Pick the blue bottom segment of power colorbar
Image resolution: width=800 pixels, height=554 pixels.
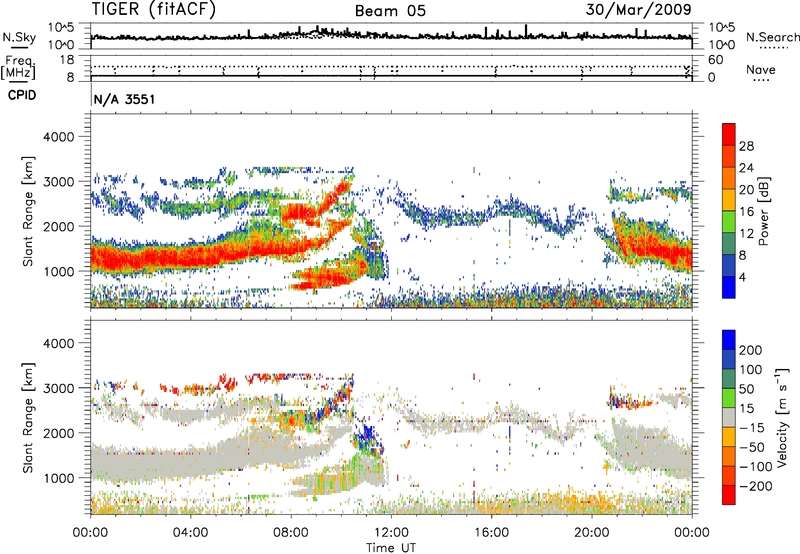tap(729, 287)
